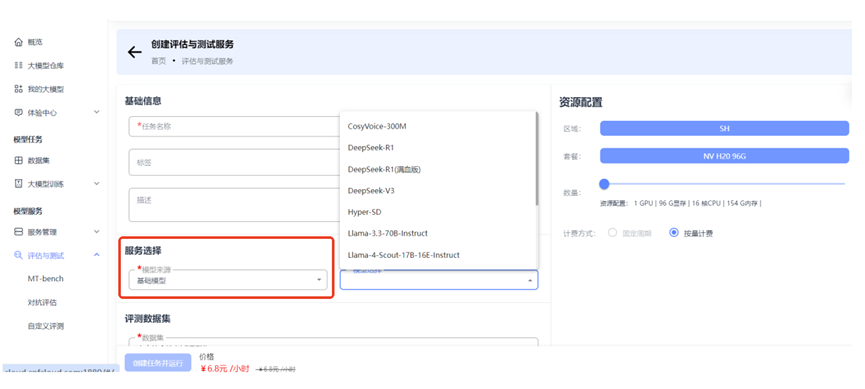The width and height of the screenshot is (865, 389).
Task: Click the 创建任务并运行 button
Action: pos(158,363)
